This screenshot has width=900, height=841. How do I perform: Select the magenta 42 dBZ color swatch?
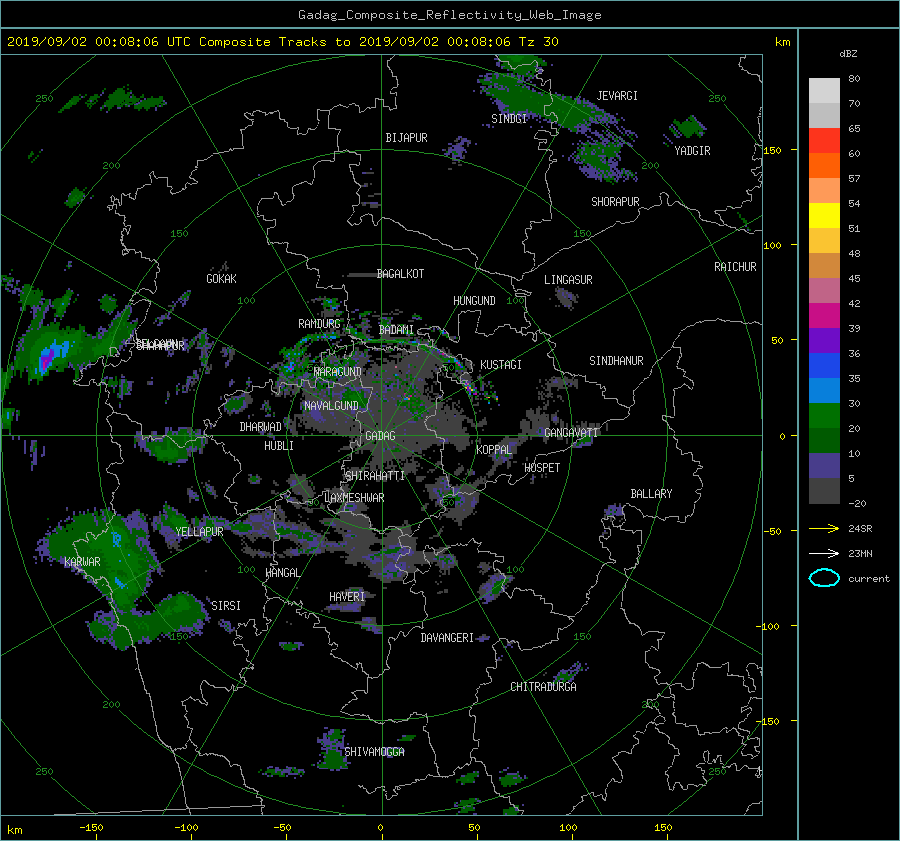824,316
